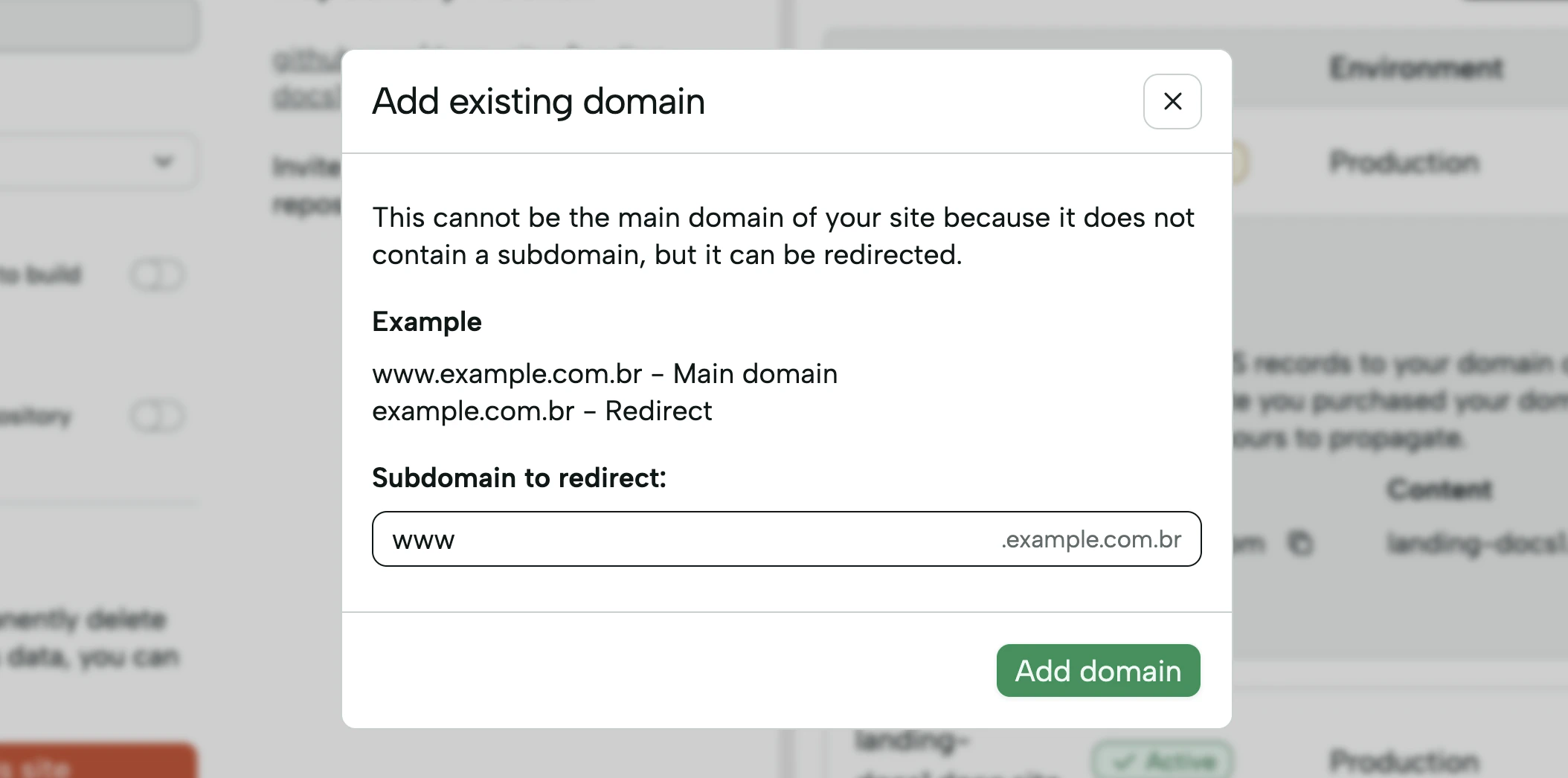Click the Subdomain to redirect label
Viewport: 1568px width, 778px height.
(519, 478)
